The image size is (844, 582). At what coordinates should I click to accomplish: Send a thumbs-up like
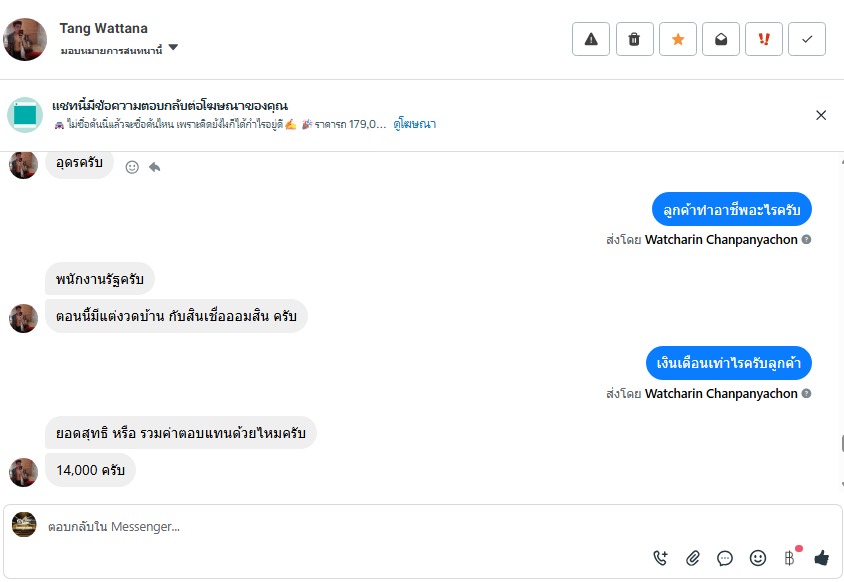tap(822, 558)
